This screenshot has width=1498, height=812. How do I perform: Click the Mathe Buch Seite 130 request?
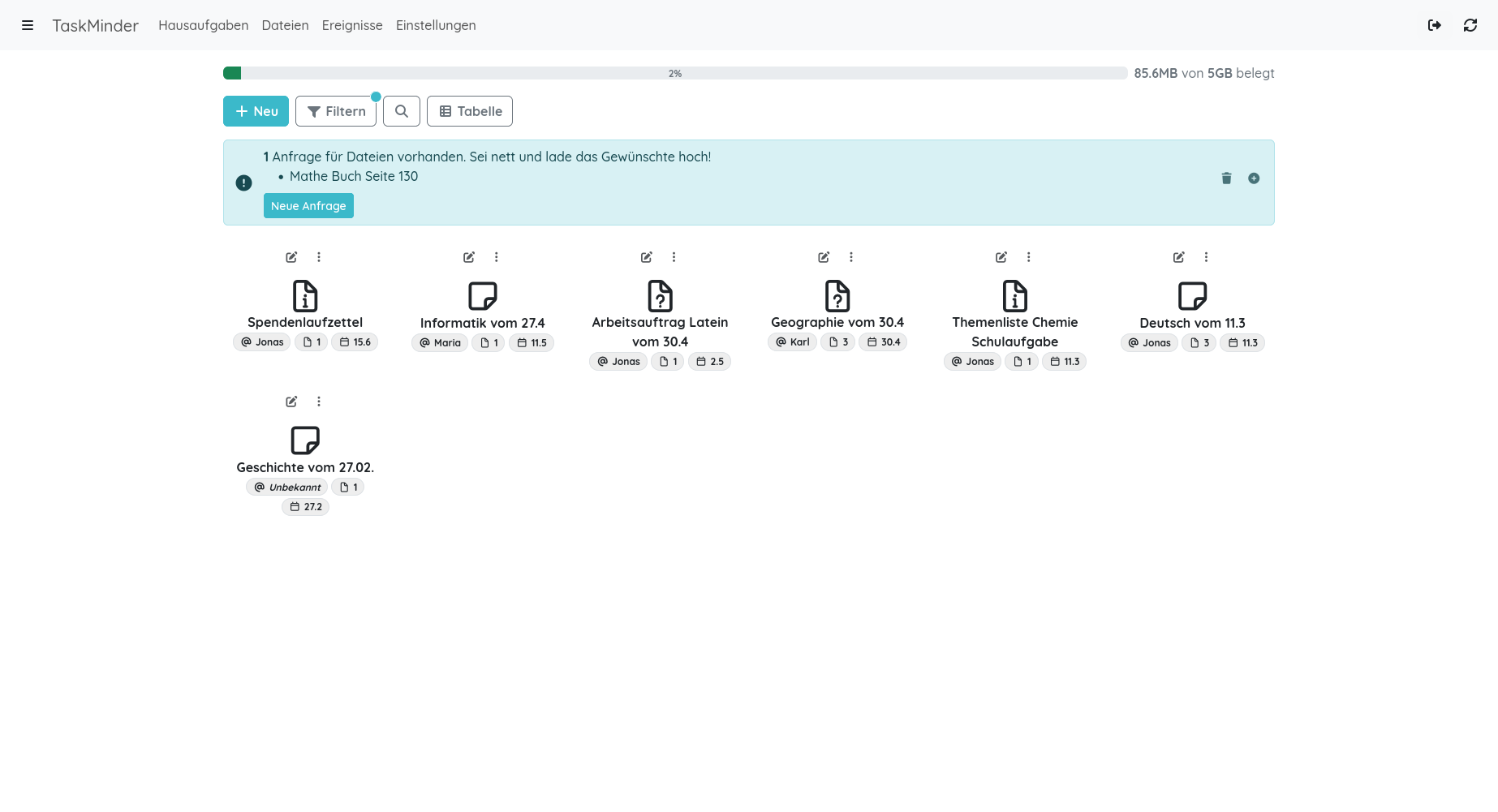354,176
